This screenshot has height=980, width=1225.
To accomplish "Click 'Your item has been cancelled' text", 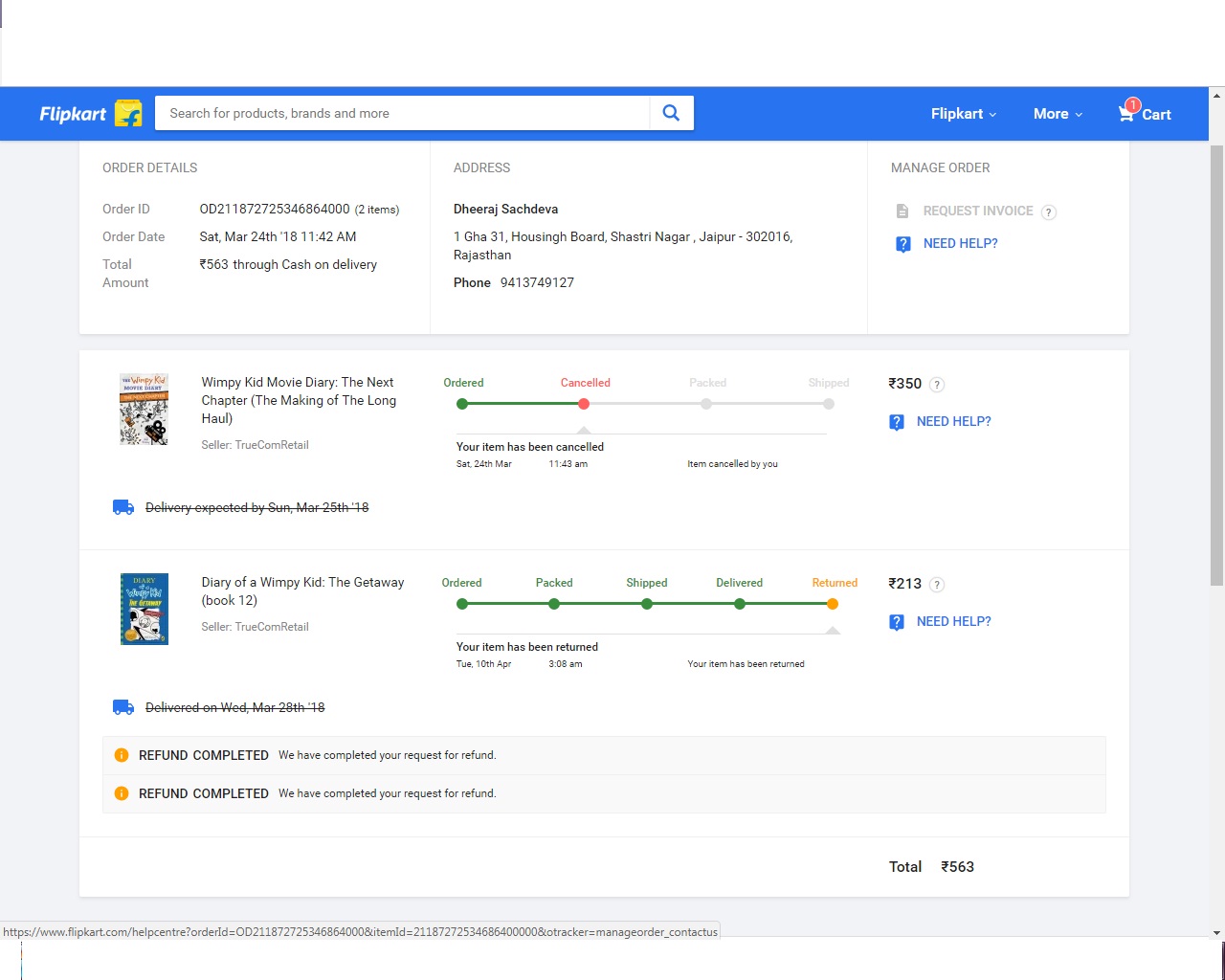I will [530, 447].
